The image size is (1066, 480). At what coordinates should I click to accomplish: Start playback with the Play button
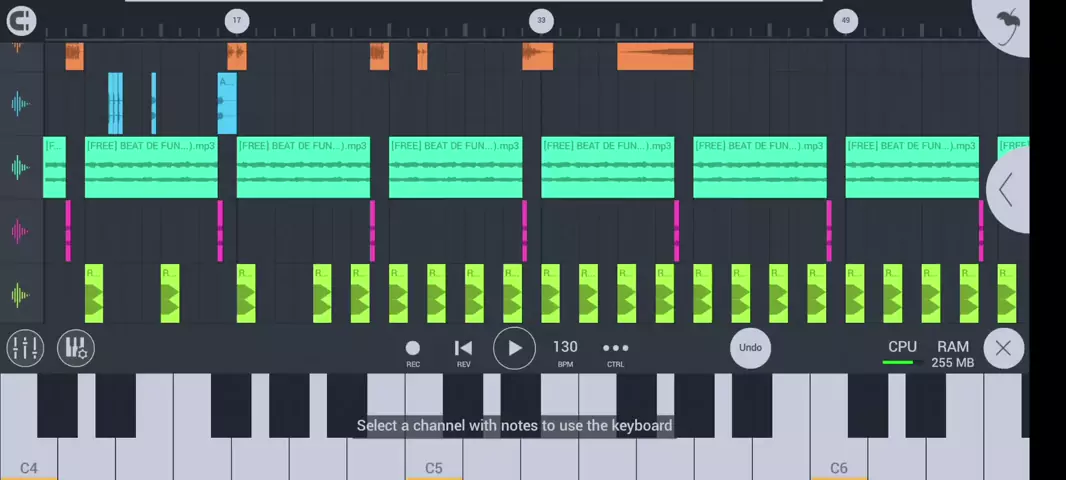(514, 348)
